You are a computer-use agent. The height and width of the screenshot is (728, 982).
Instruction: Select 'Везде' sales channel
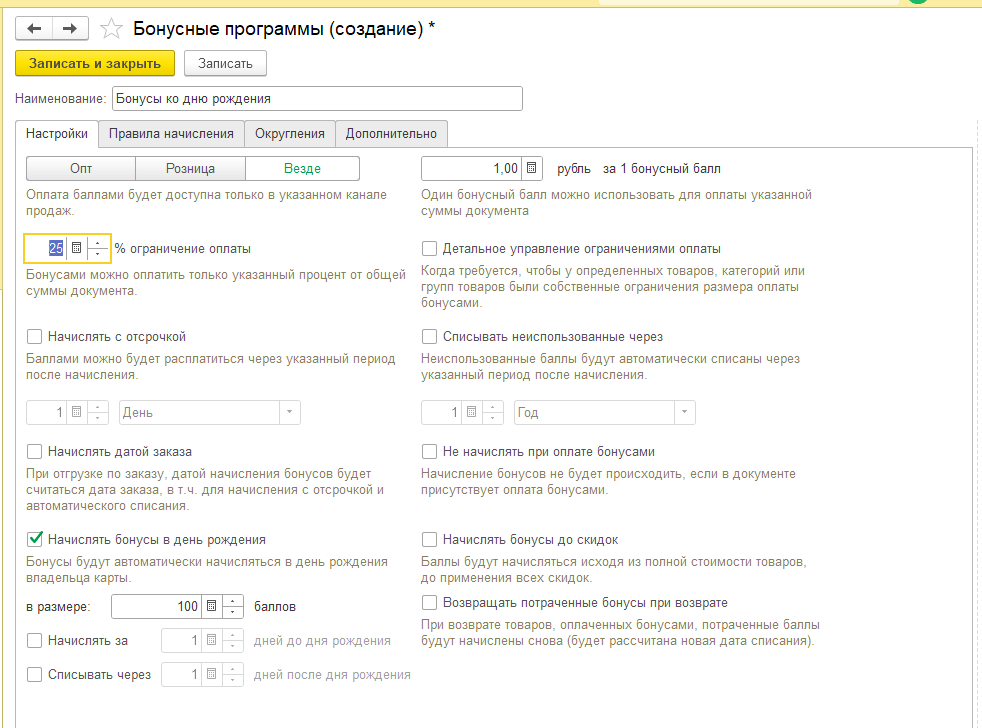coord(302,169)
